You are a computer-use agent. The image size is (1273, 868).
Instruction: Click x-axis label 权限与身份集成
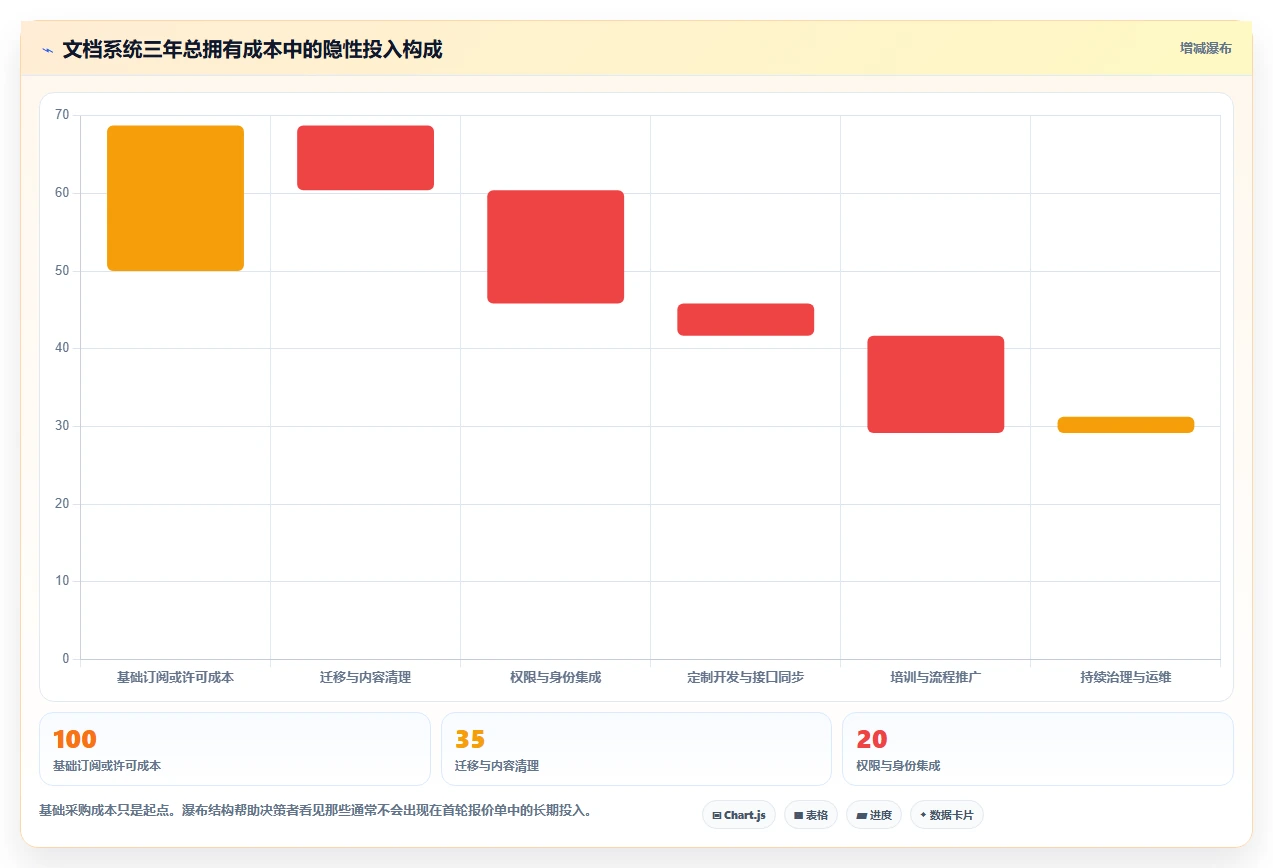click(555, 677)
